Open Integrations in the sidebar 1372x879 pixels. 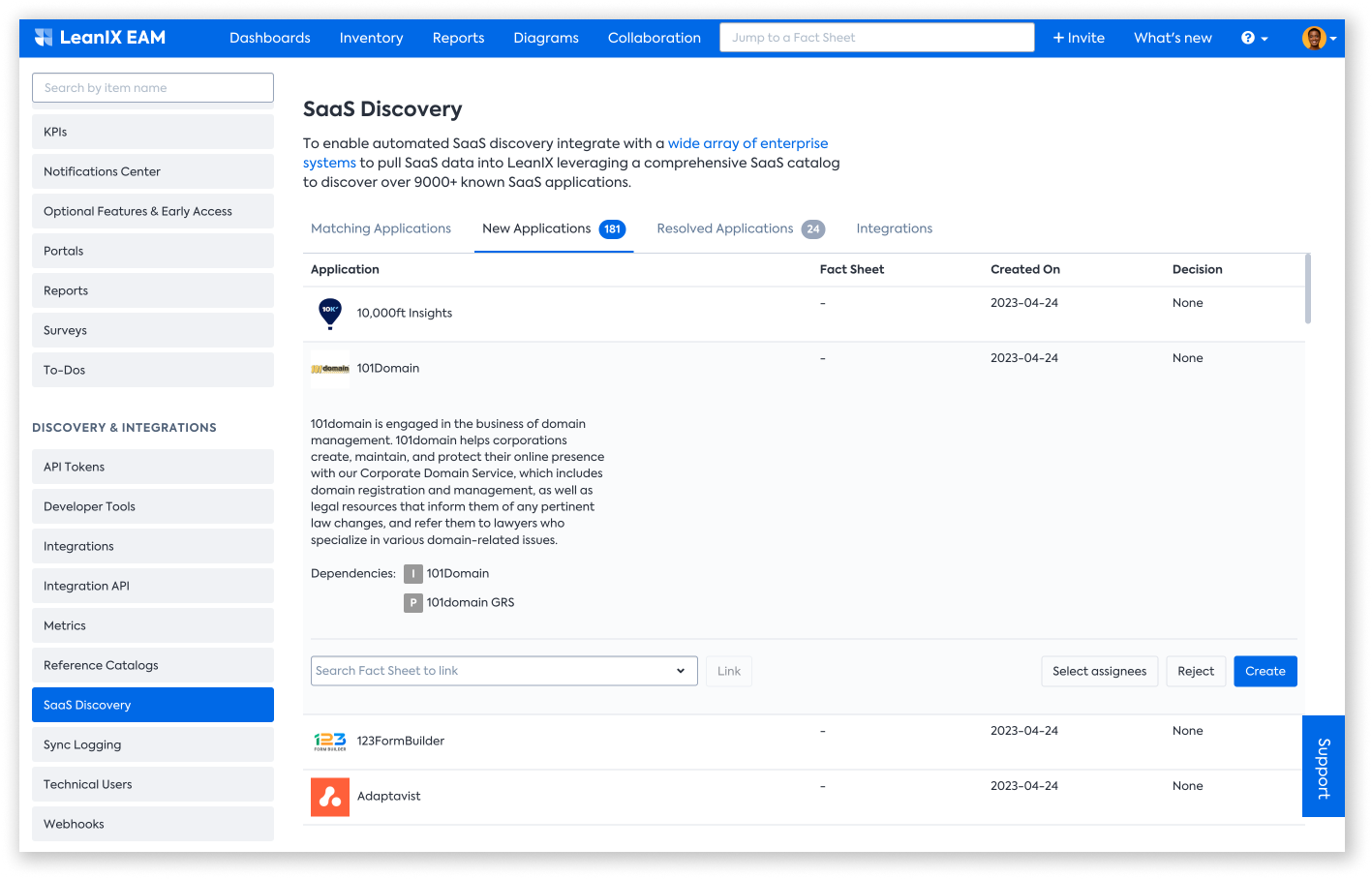[153, 546]
